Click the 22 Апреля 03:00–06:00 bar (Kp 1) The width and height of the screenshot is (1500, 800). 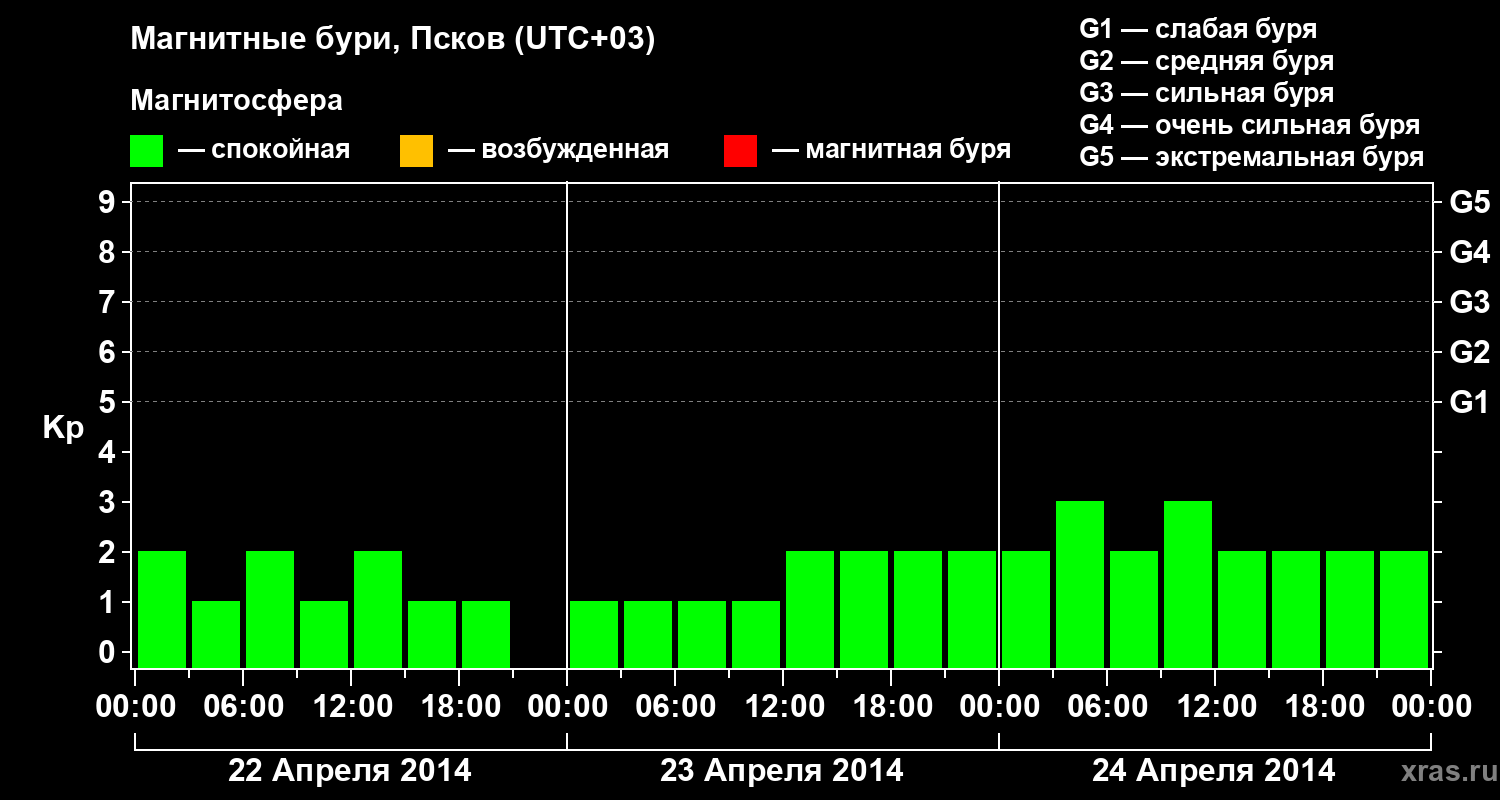coord(216,634)
